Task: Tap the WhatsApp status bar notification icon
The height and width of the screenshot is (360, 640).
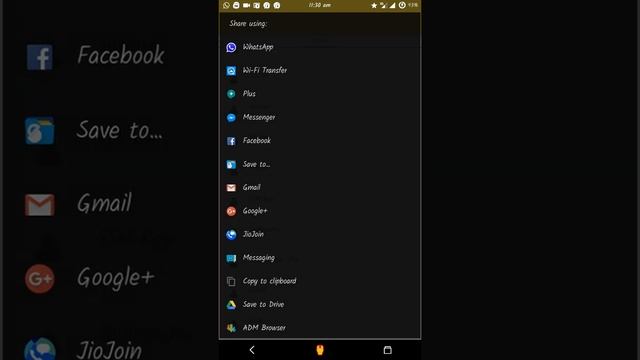Action: click(227, 5)
